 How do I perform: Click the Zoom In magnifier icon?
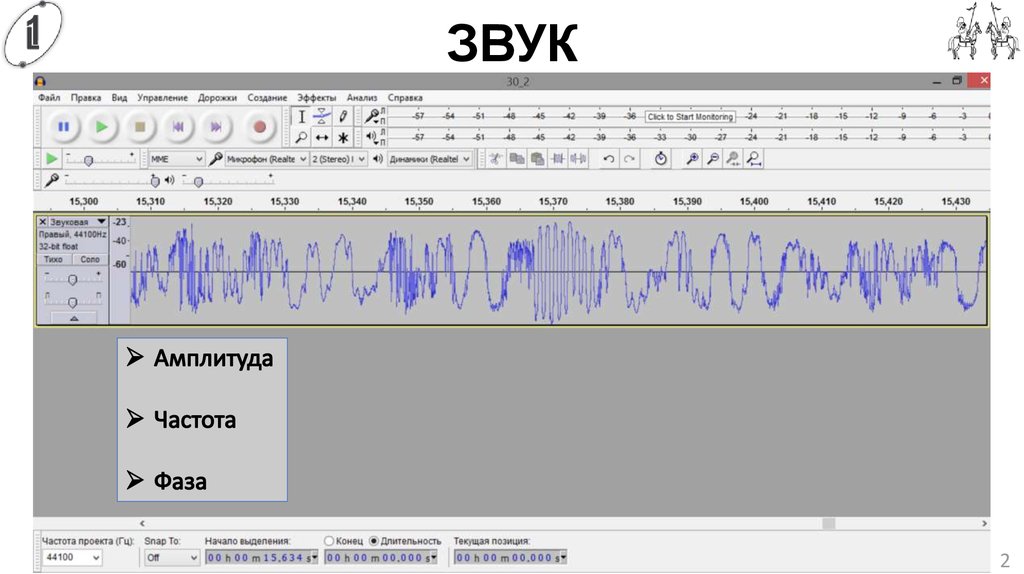point(692,159)
